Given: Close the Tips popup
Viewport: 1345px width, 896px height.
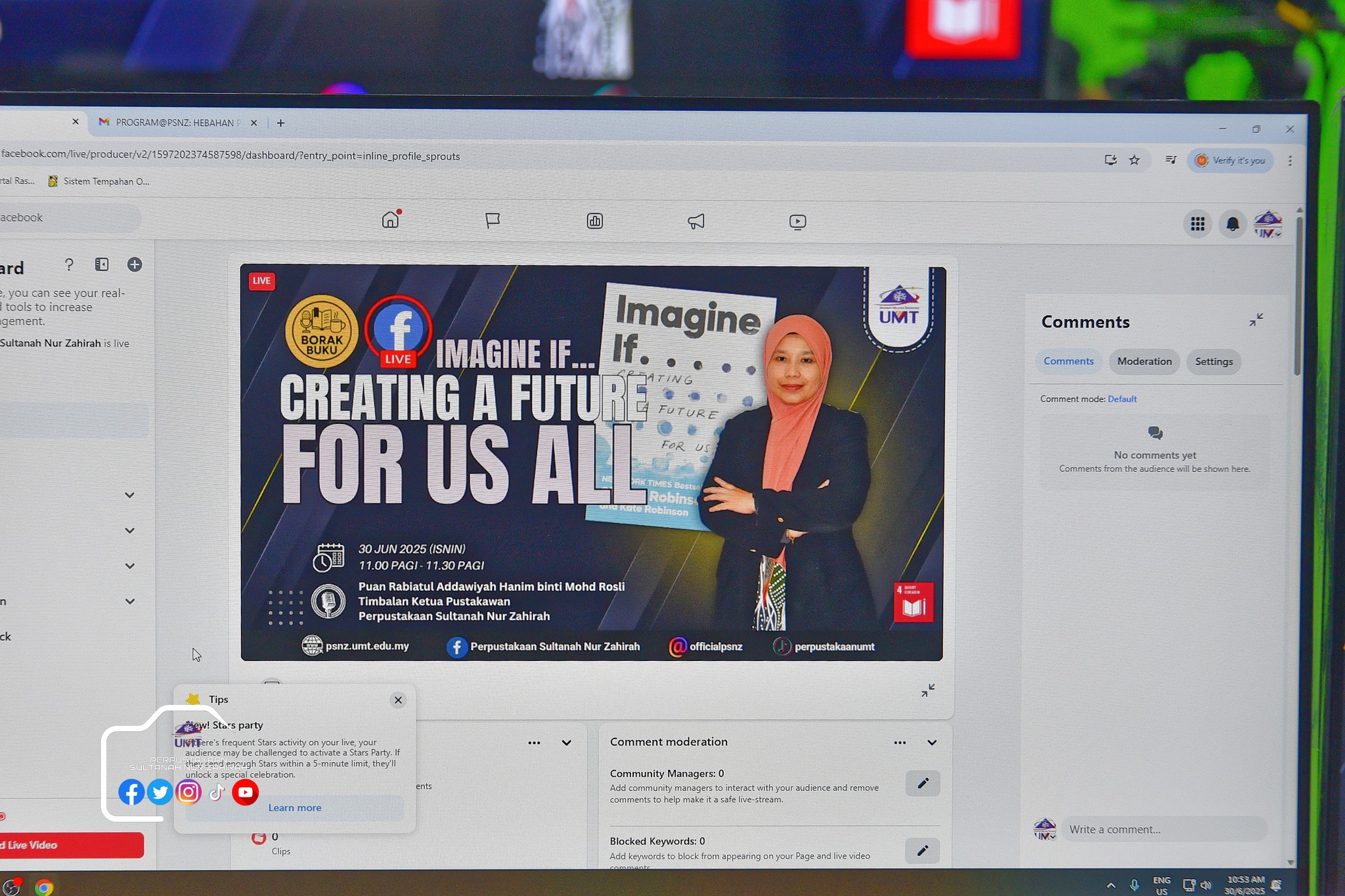Looking at the screenshot, I should click(x=398, y=700).
